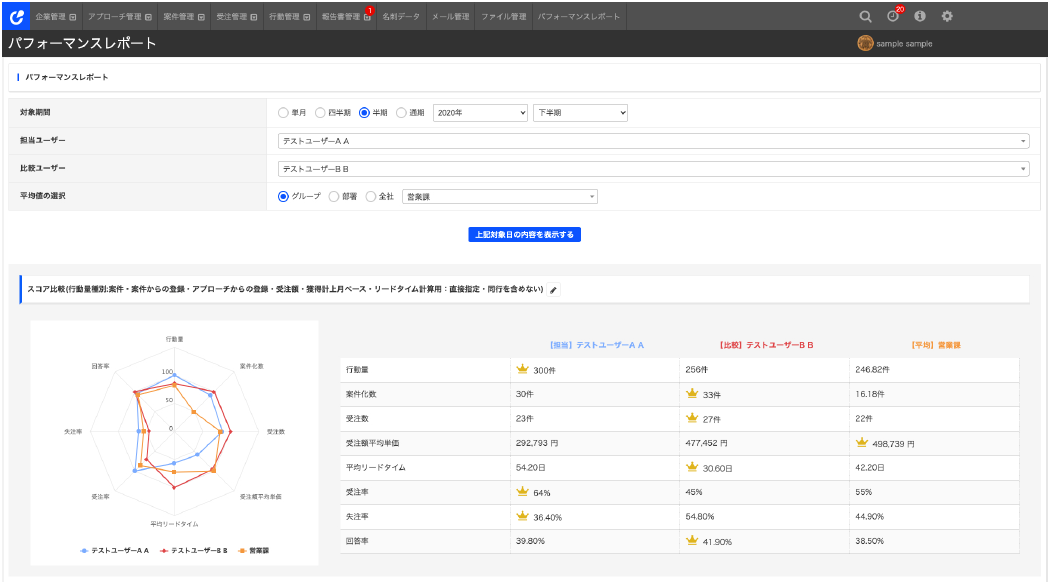Expand the 下半期 half-period dropdown

580,113
